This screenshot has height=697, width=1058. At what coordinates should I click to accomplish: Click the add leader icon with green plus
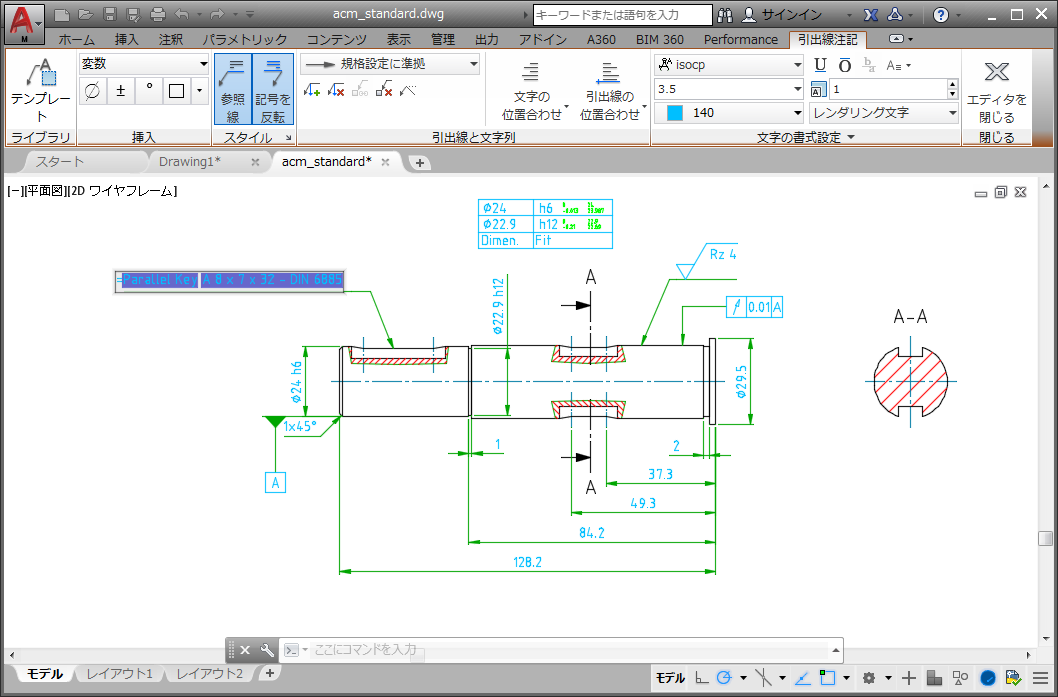312,89
